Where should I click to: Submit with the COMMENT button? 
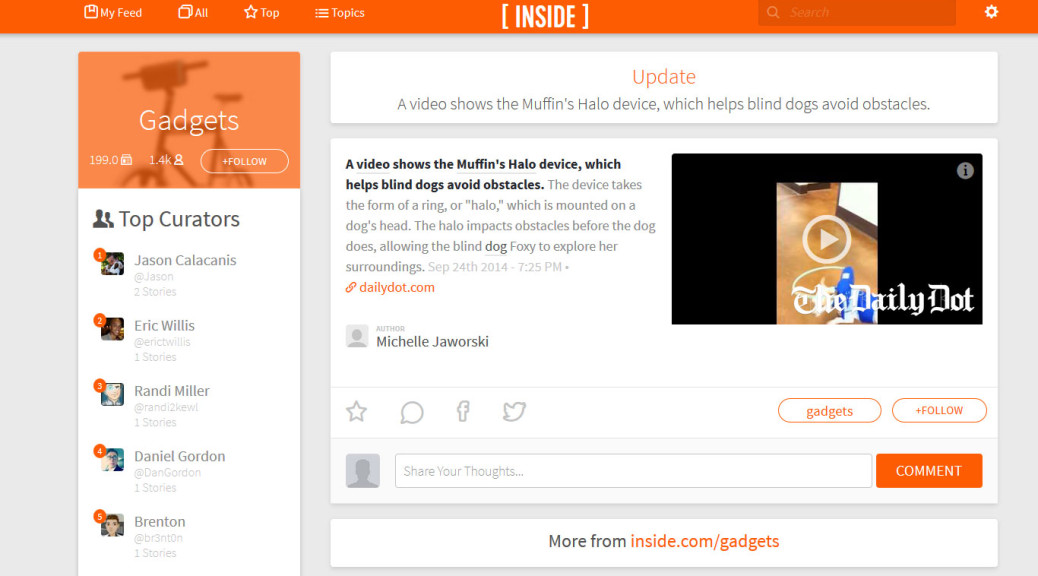coord(929,471)
